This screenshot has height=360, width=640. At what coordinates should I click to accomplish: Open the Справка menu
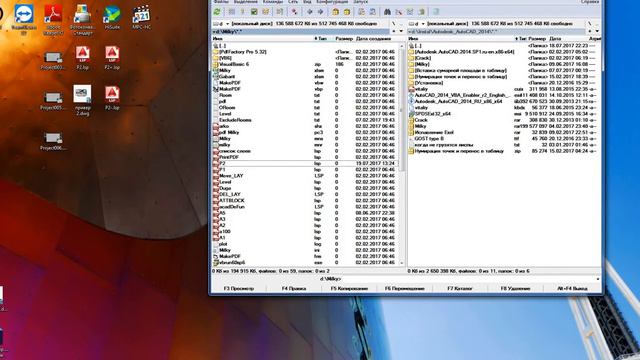click(x=590, y=2)
